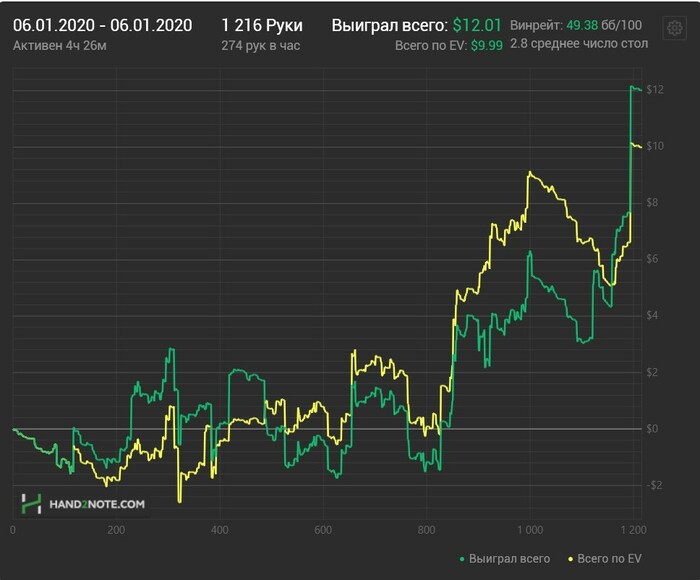The height and width of the screenshot is (580, 700).
Task: Click the 1 000 x-axis label
Action: pyautogui.click(x=530, y=530)
